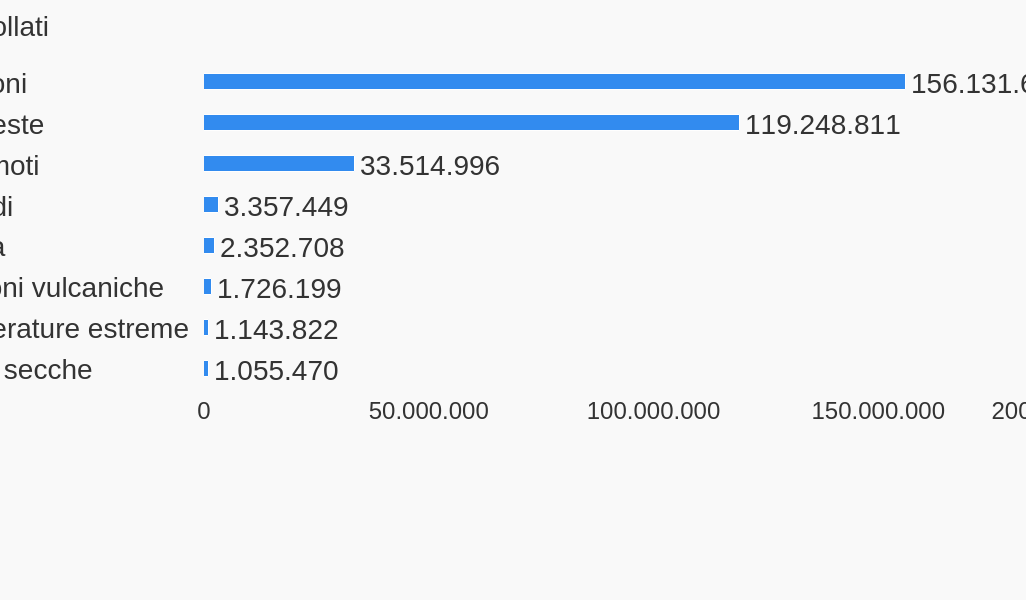Click the longest blue bar valued 156.131
Viewport: 1026px width, 600px height.
click(554, 82)
